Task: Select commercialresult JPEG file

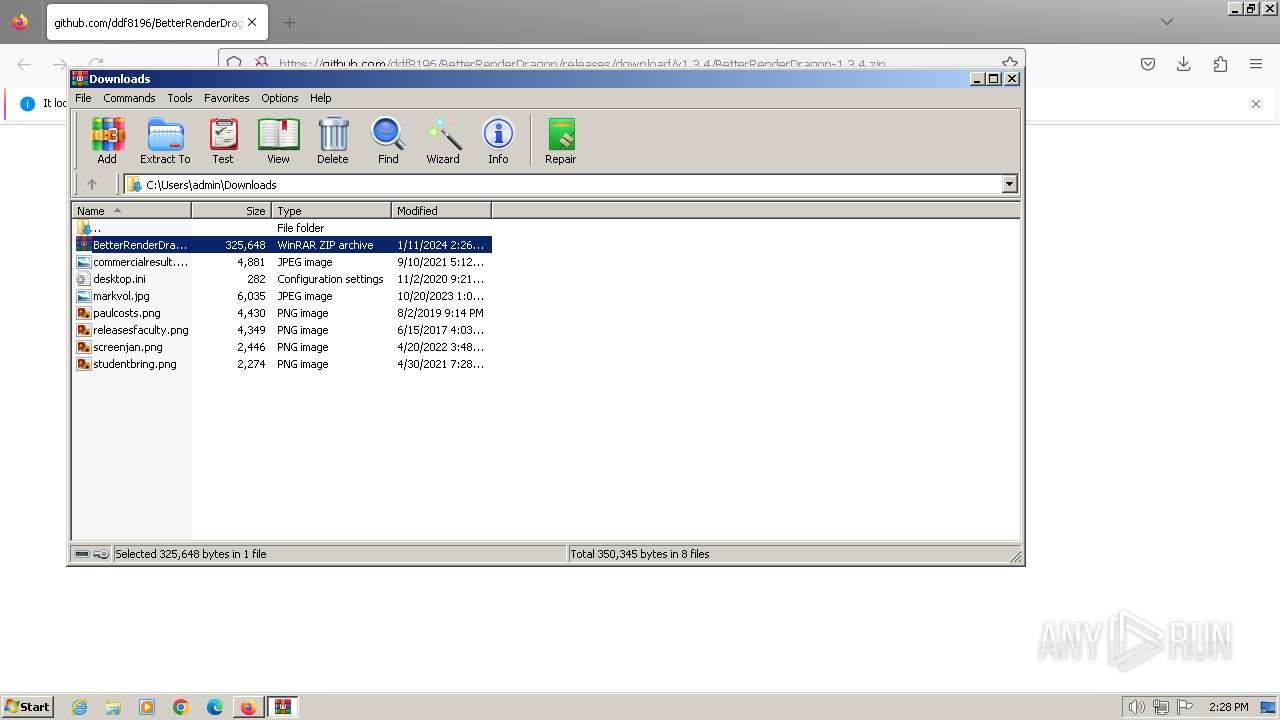Action: click(x=283, y=262)
